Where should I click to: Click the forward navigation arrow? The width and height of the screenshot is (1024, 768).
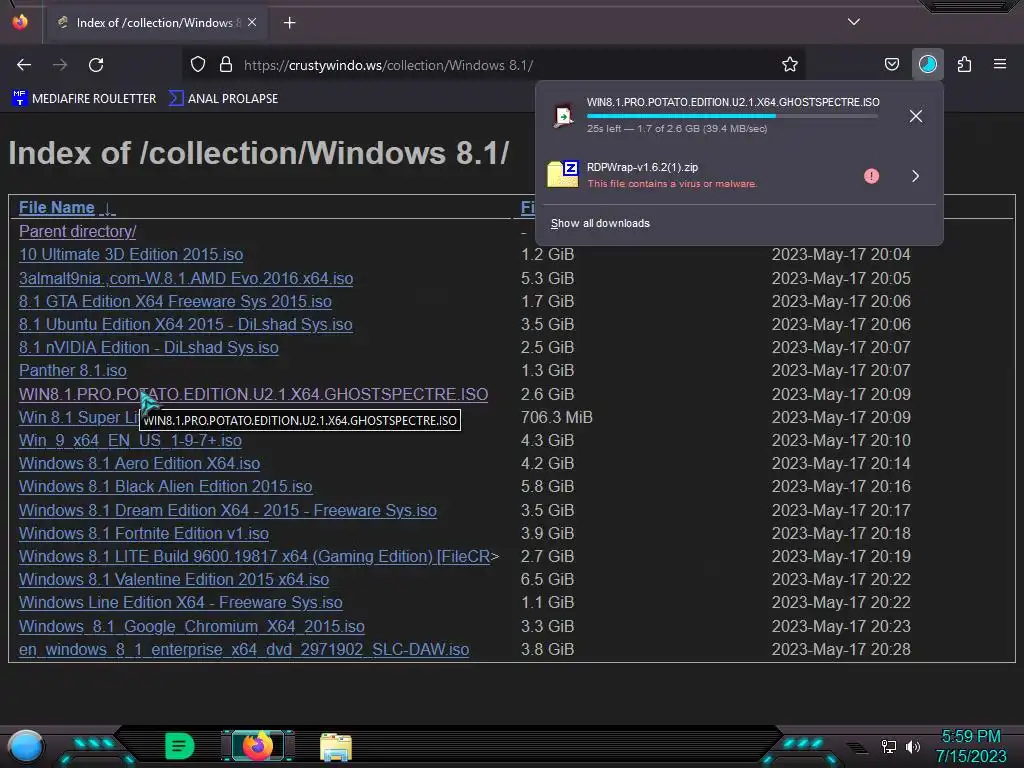click(x=60, y=65)
